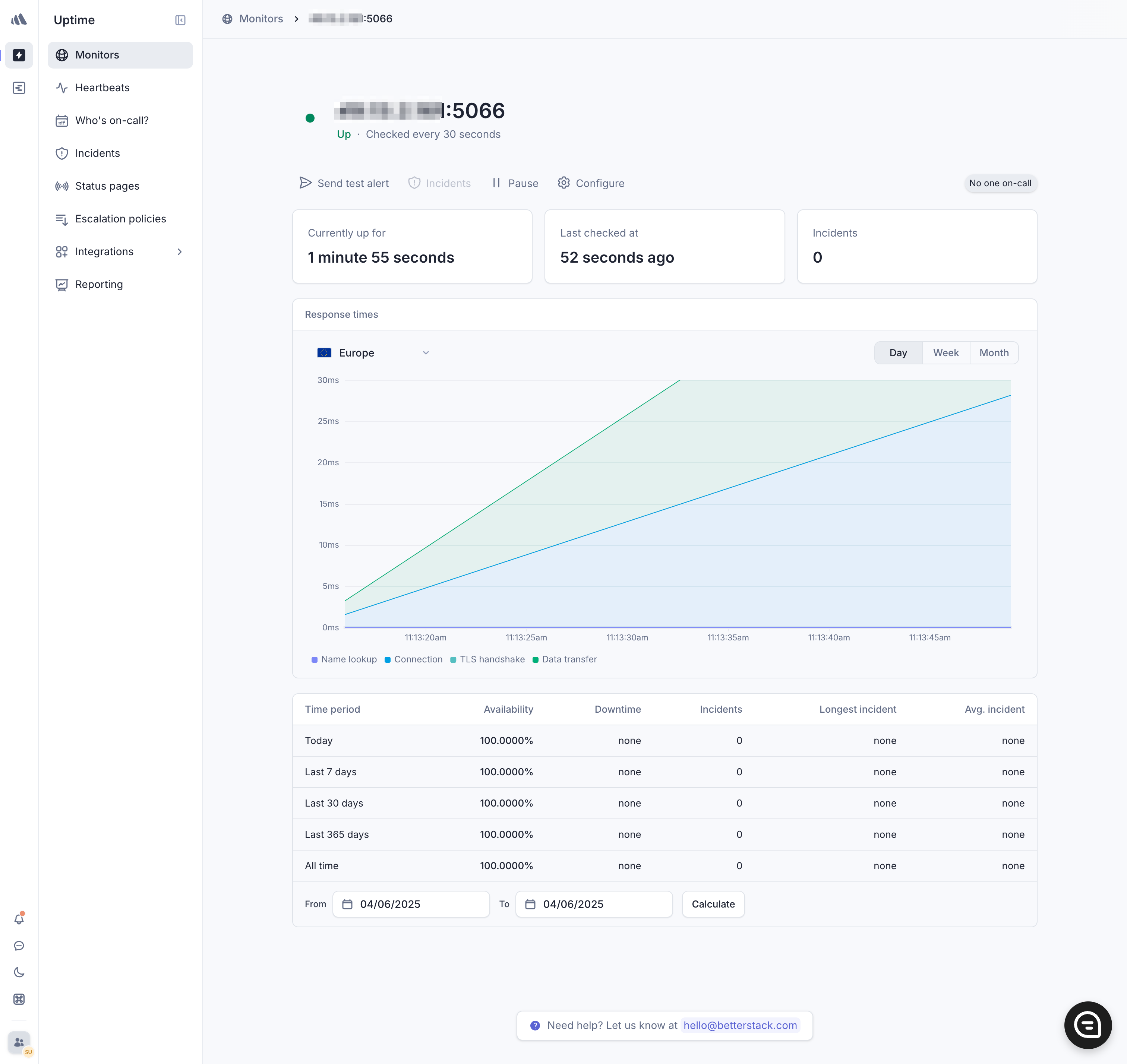The height and width of the screenshot is (1064, 1127).
Task: Click the Pause bars icon
Action: [x=496, y=183]
